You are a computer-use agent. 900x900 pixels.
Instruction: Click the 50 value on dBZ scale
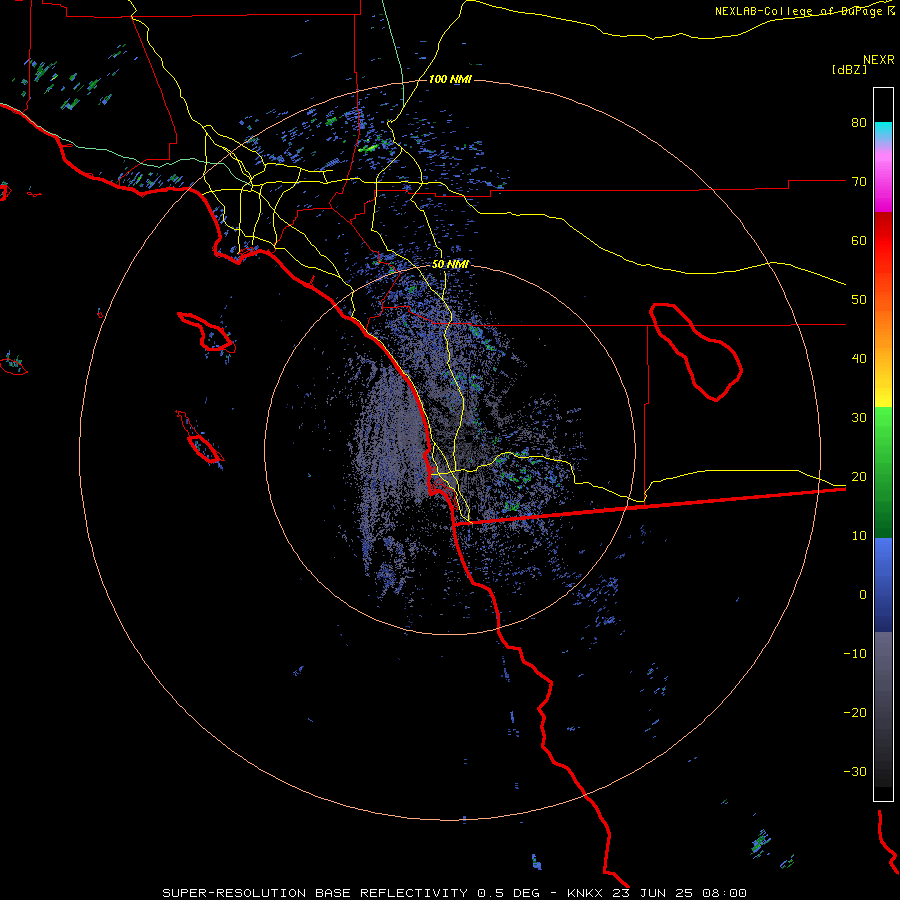(859, 300)
